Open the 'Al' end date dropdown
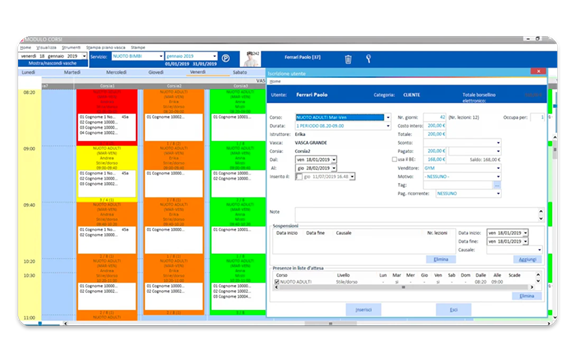The width and height of the screenshot is (576, 362). [x=334, y=168]
